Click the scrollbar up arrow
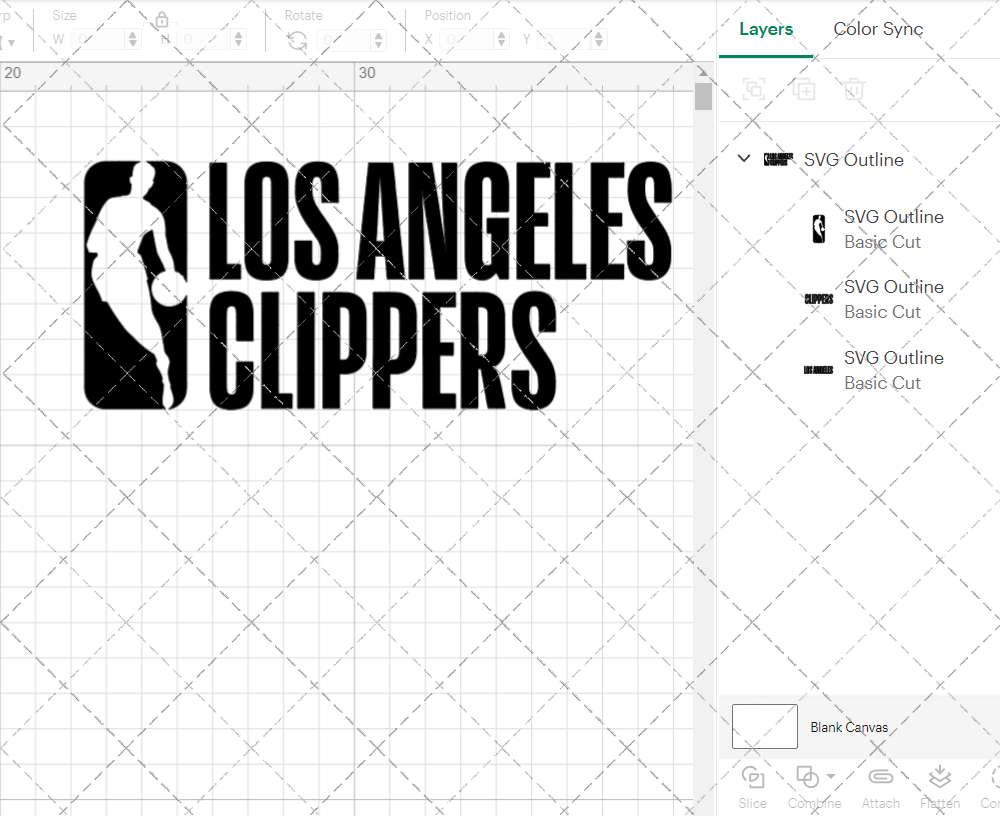 pos(703,71)
